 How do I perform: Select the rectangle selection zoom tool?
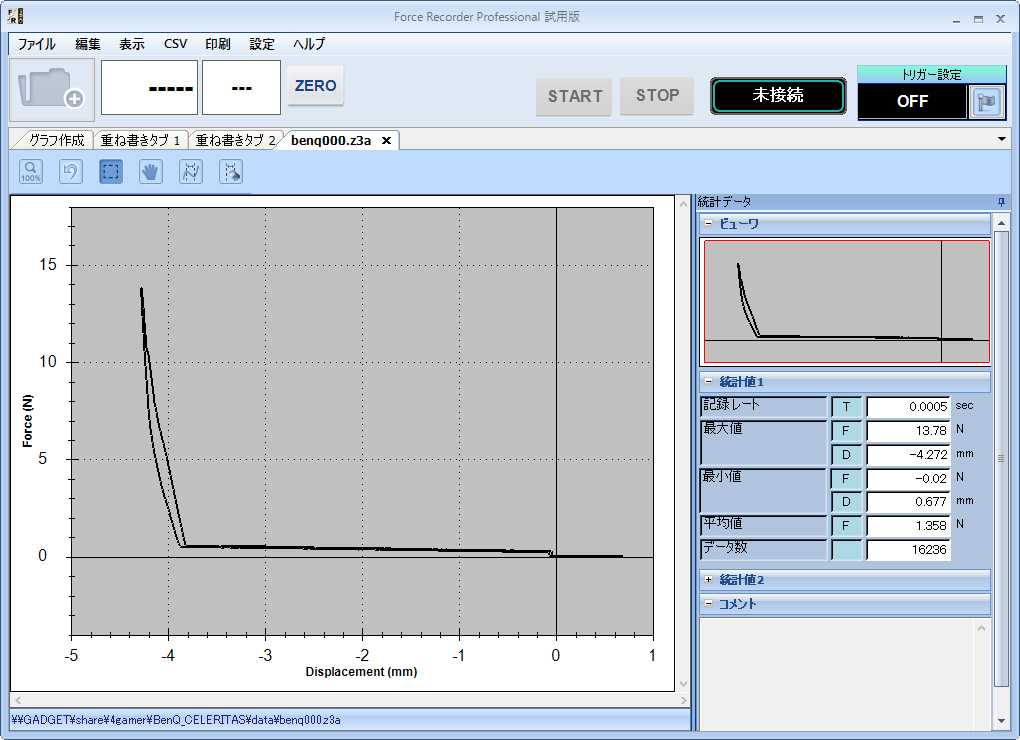point(111,172)
